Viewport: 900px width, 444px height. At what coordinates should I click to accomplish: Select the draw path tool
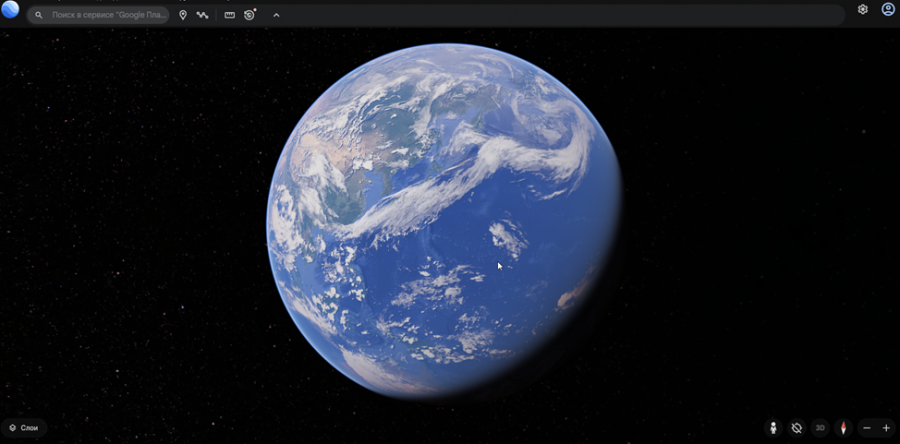pos(202,15)
